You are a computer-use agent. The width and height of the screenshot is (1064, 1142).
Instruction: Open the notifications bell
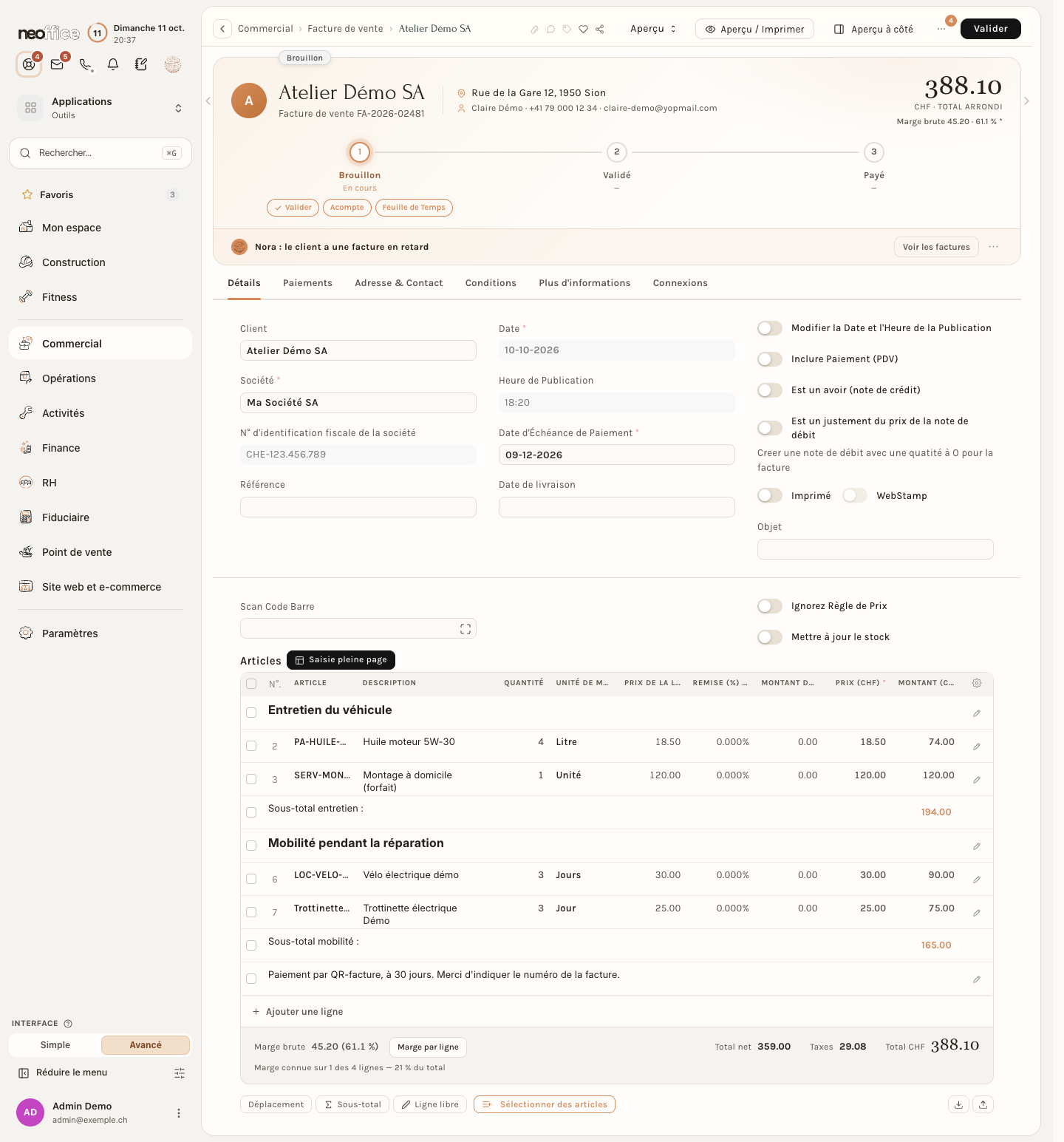pos(113,64)
